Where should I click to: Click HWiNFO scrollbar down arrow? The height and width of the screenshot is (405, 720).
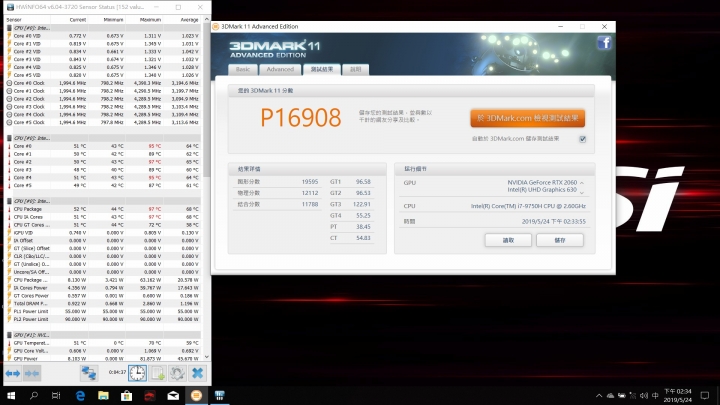[206, 357]
